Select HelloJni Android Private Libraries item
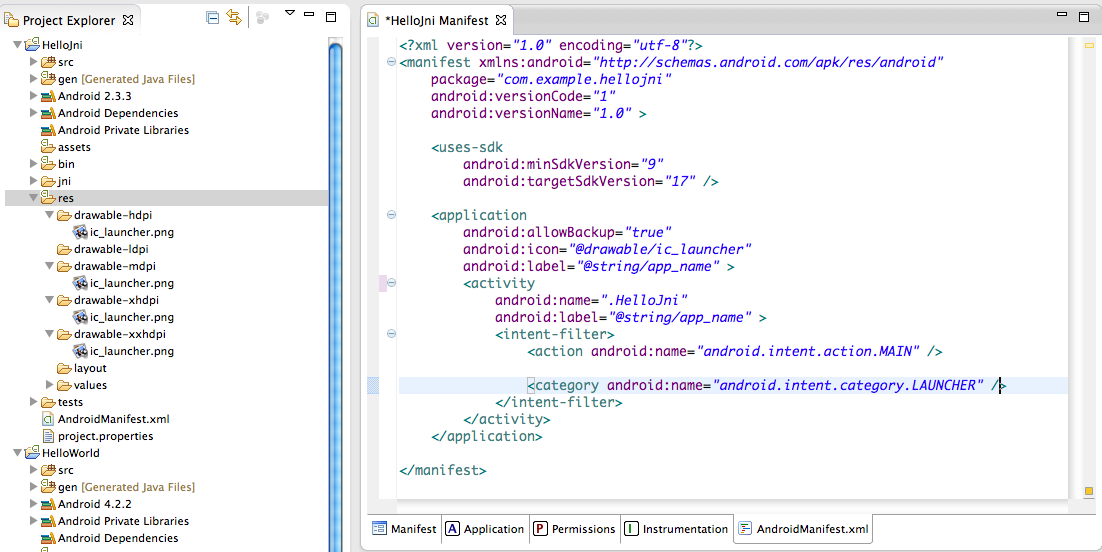Viewport: 1102px width, 552px height. pos(123,130)
